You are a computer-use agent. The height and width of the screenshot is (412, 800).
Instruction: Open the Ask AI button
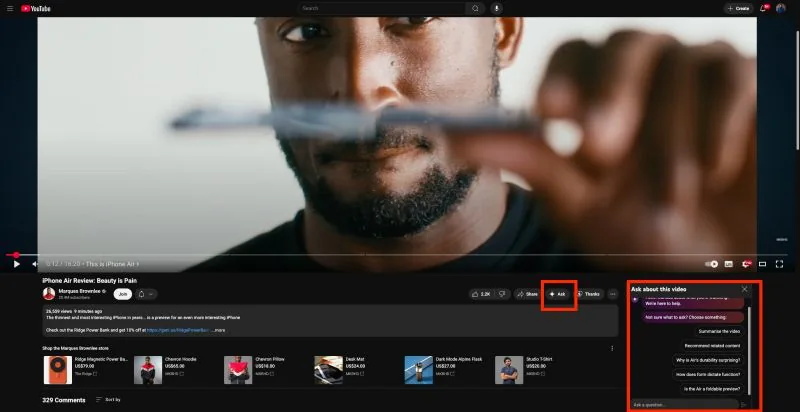click(558, 294)
